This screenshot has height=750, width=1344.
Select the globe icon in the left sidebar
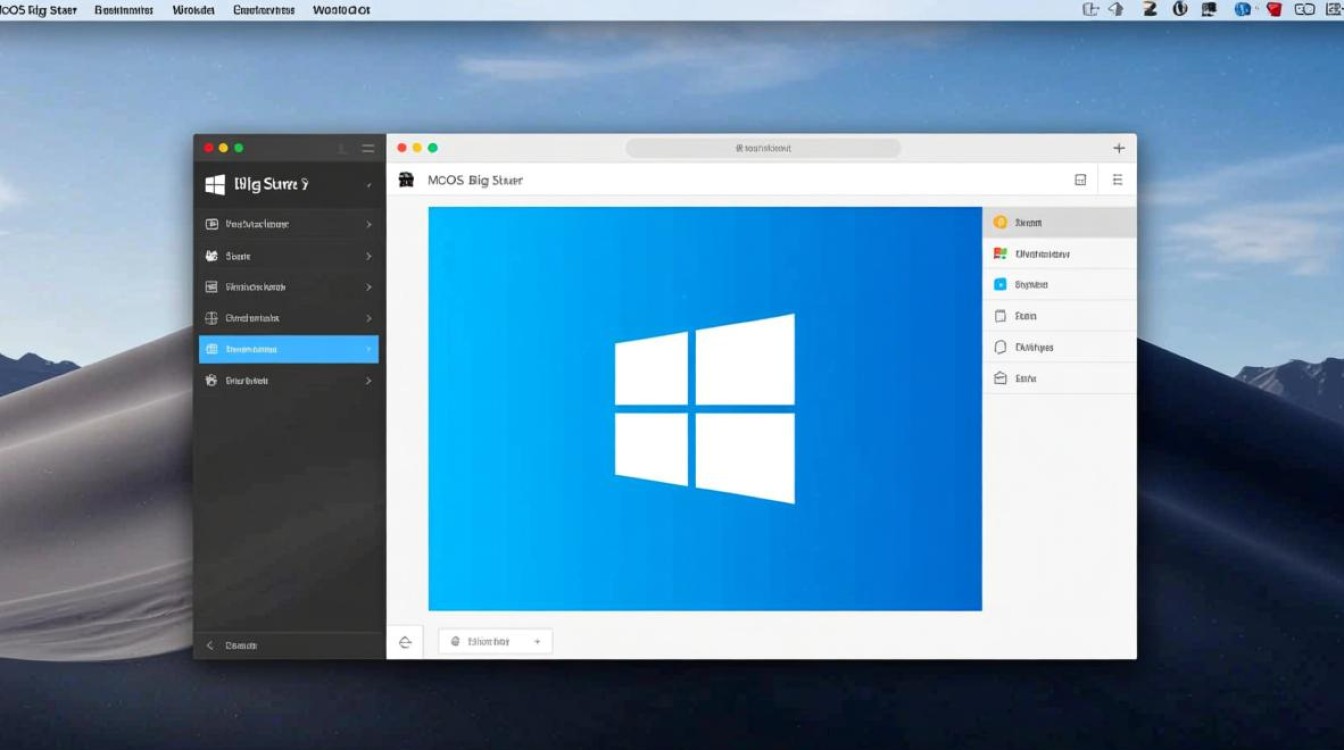[x=213, y=318]
